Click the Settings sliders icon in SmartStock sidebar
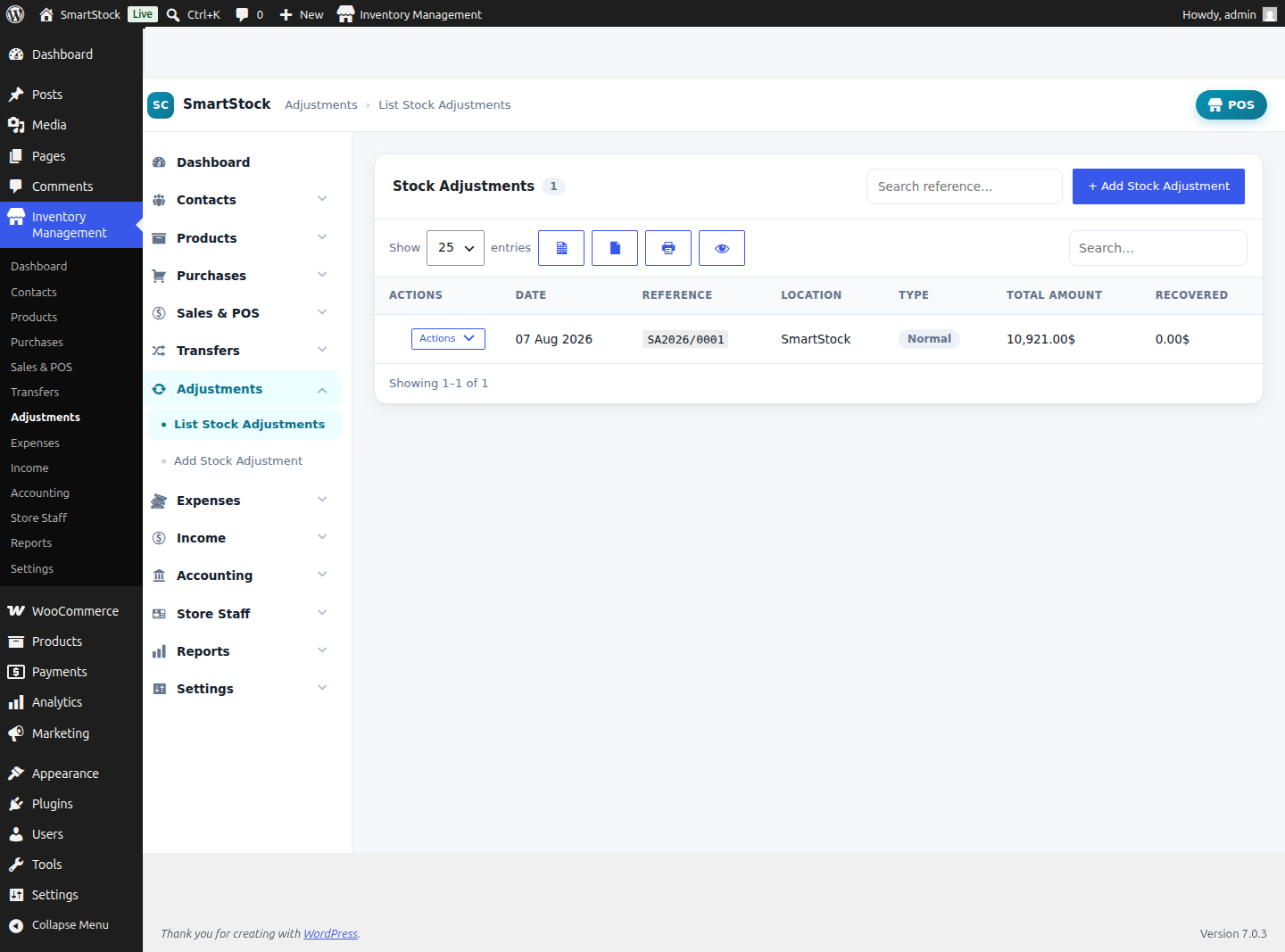 click(x=159, y=689)
